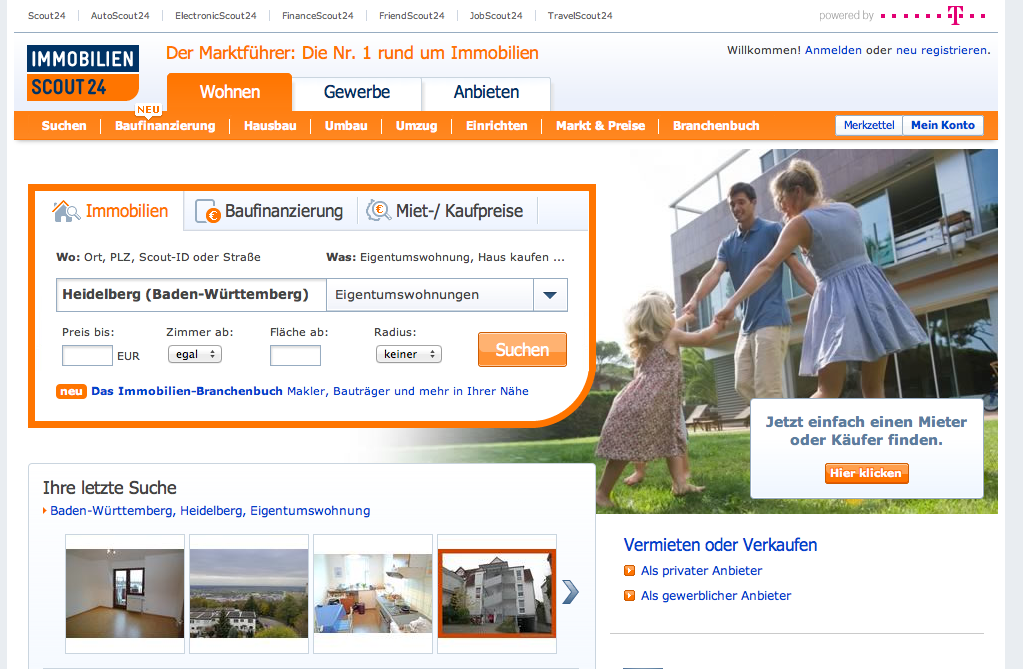The image size is (1023, 669).
Task: Open the empty room with balcony door thumbnail
Action: click(x=125, y=593)
